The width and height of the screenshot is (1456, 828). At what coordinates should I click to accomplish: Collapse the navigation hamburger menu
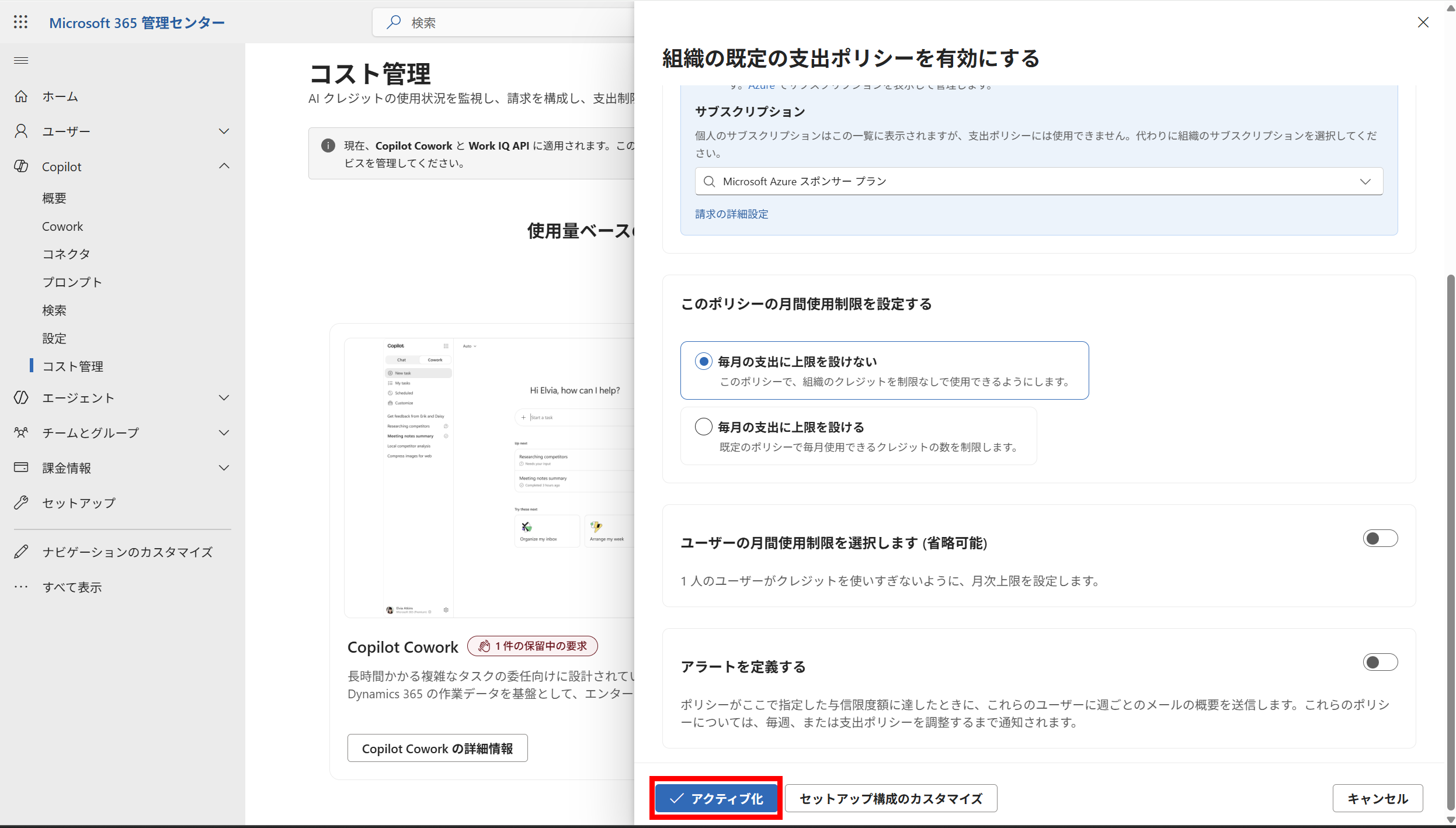(21, 60)
